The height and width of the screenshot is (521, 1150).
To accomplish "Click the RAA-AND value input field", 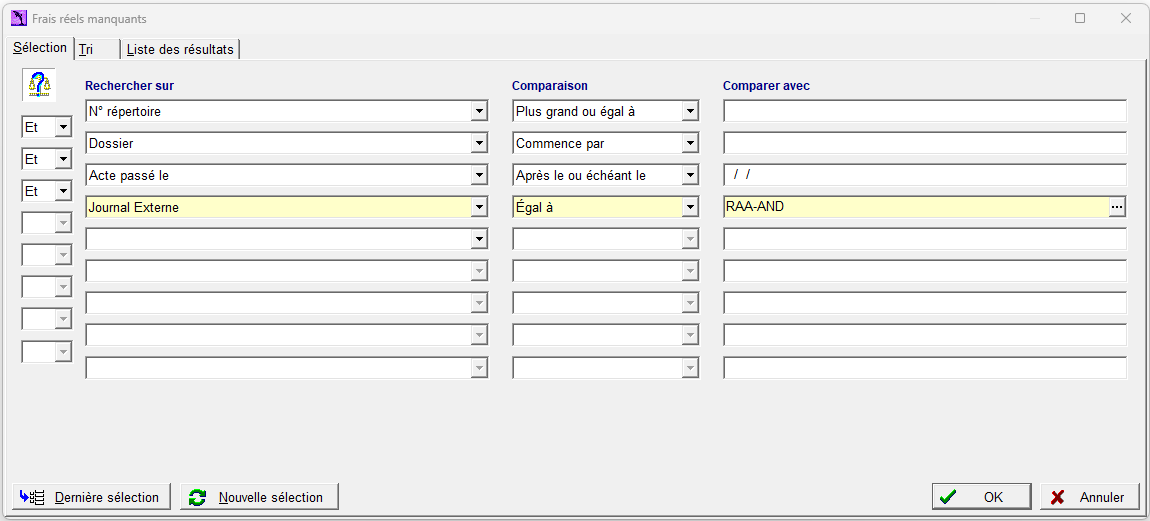I will (915, 208).
